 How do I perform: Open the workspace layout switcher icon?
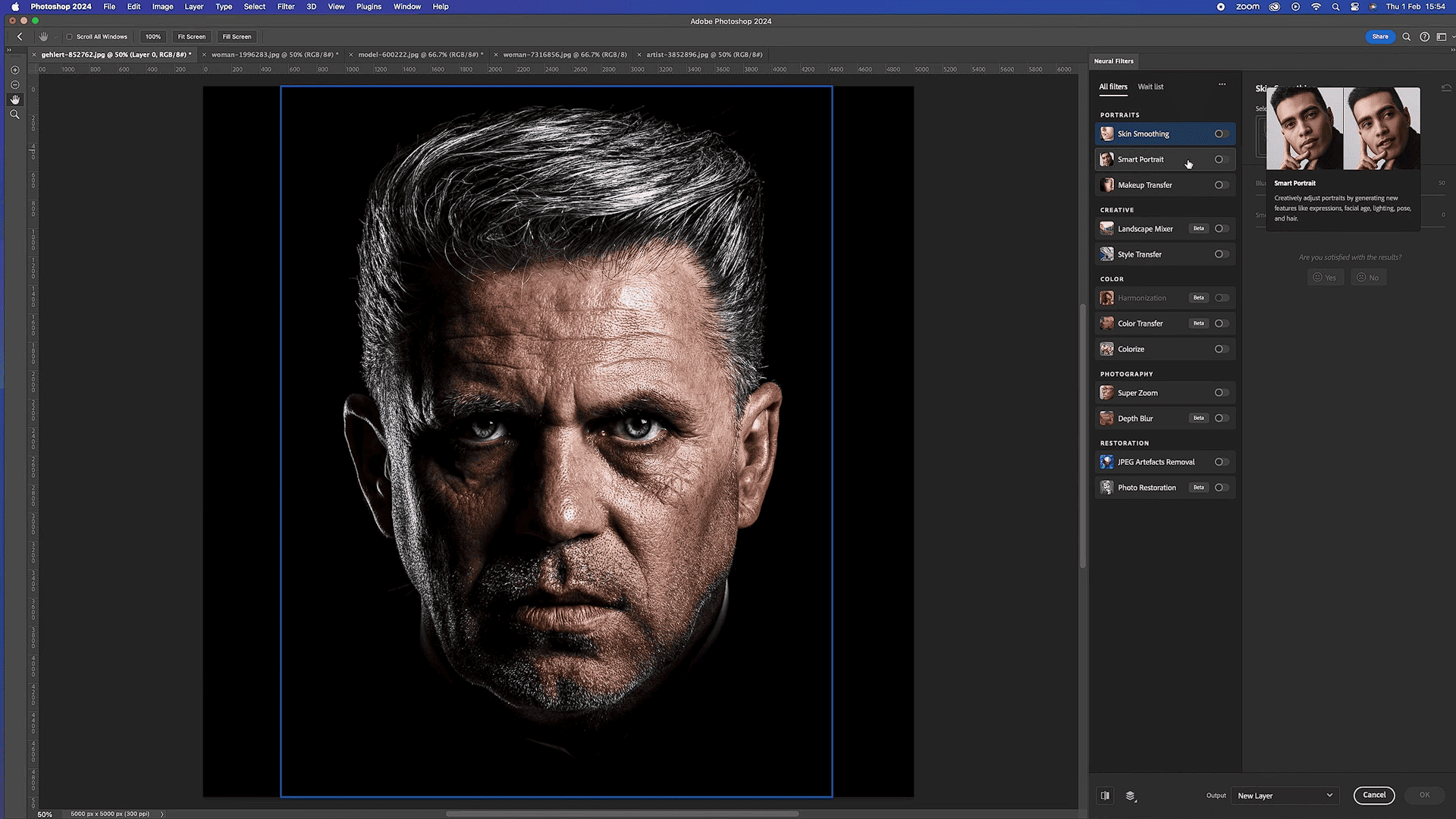click(1441, 36)
